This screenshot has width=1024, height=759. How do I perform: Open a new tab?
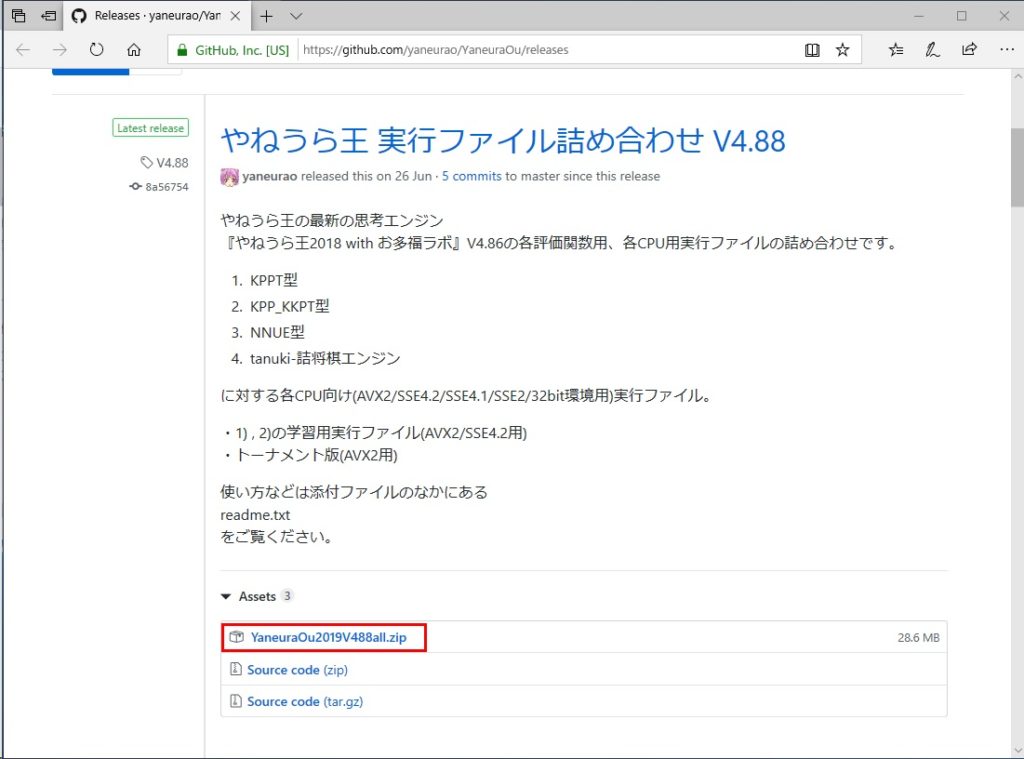point(266,16)
